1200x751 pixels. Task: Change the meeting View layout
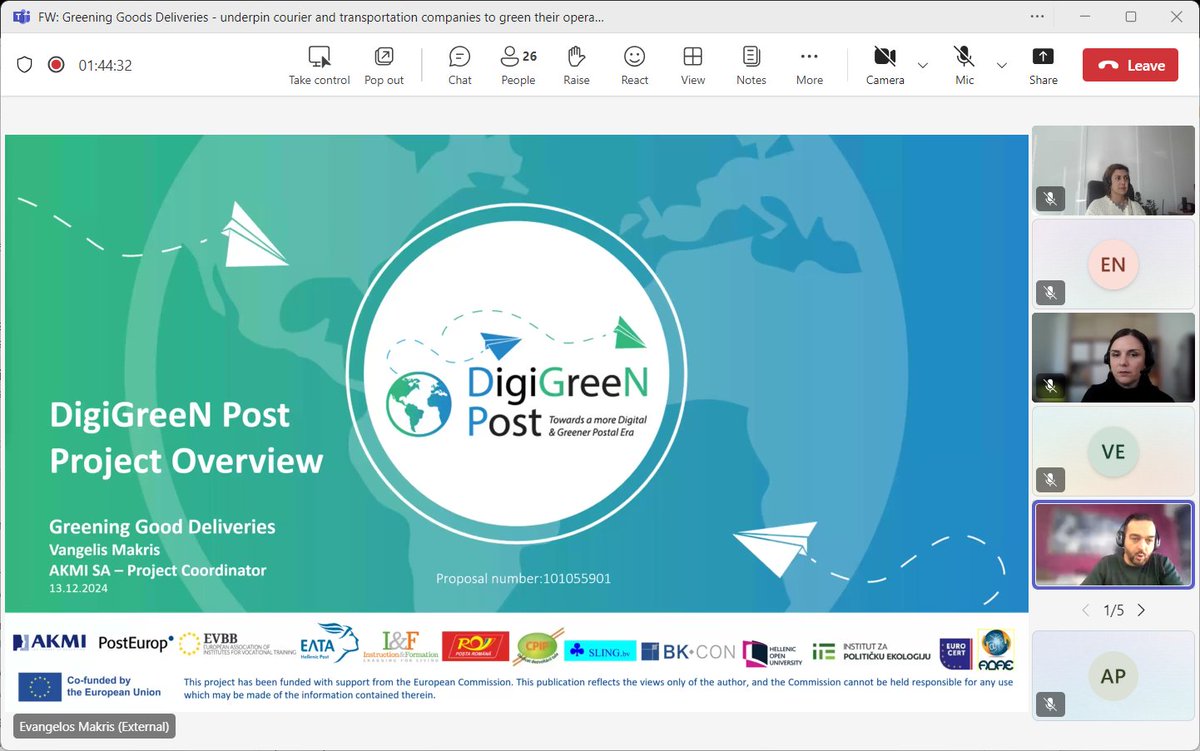(x=693, y=66)
